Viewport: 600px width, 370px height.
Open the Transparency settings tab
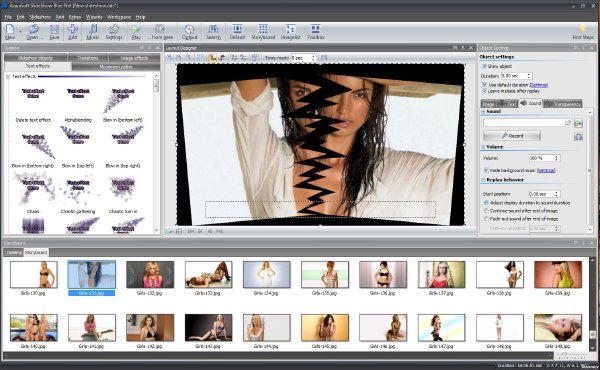tap(563, 104)
